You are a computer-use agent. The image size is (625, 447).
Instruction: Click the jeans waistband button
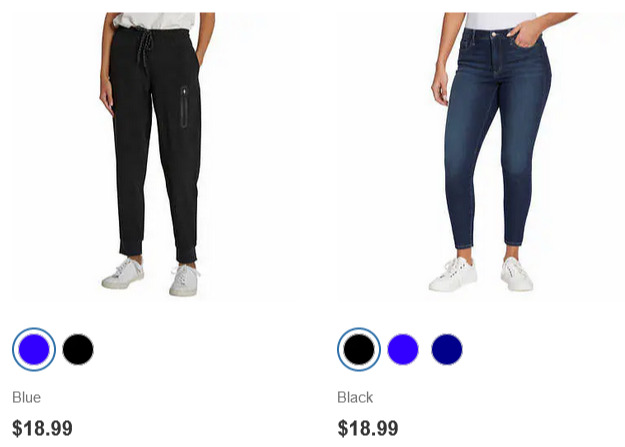point(494,34)
